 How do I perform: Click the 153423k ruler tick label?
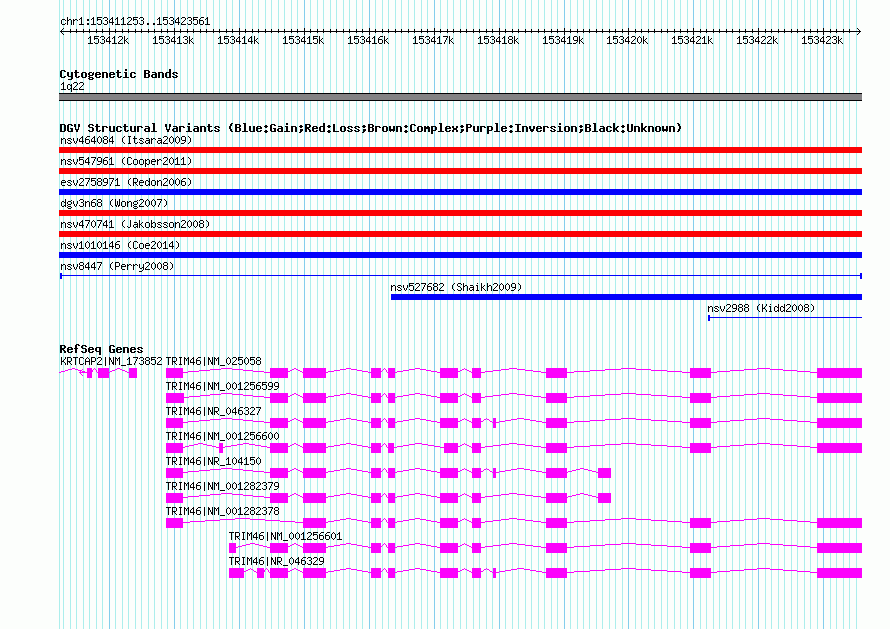coord(822,40)
